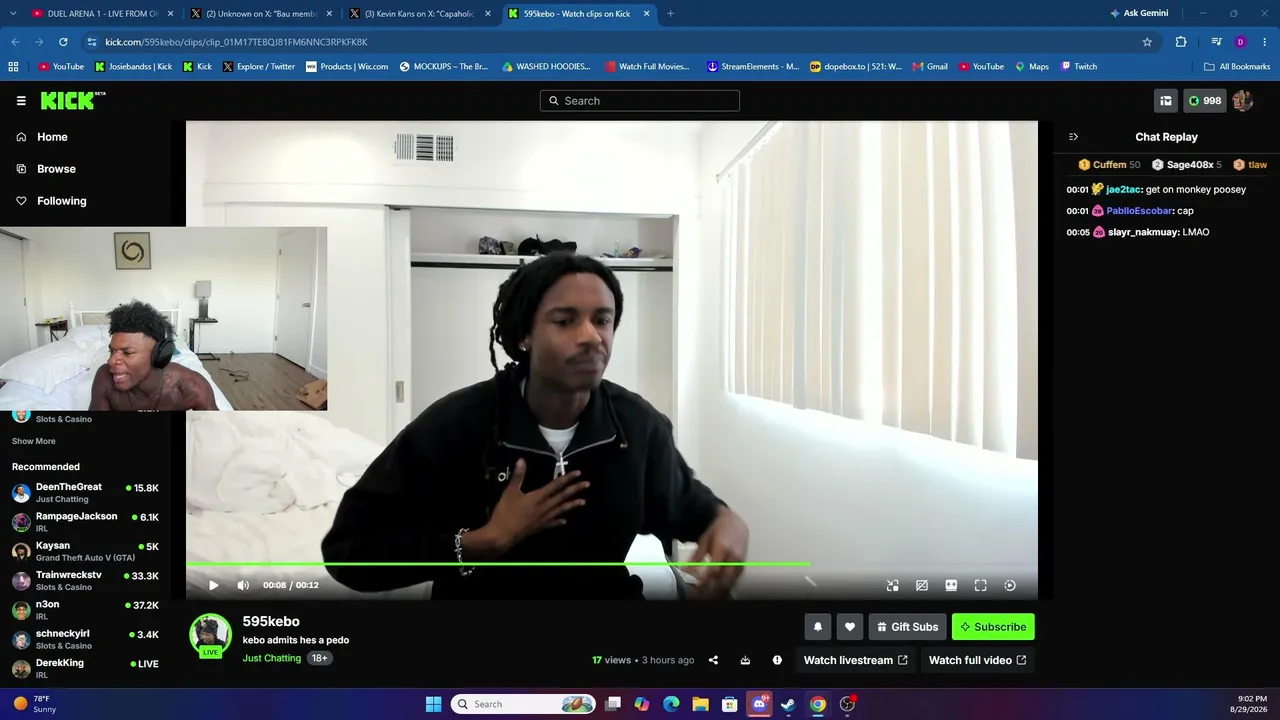Click the green Subscribe button
Screen dimensions: 1280x720
coord(993,627)
